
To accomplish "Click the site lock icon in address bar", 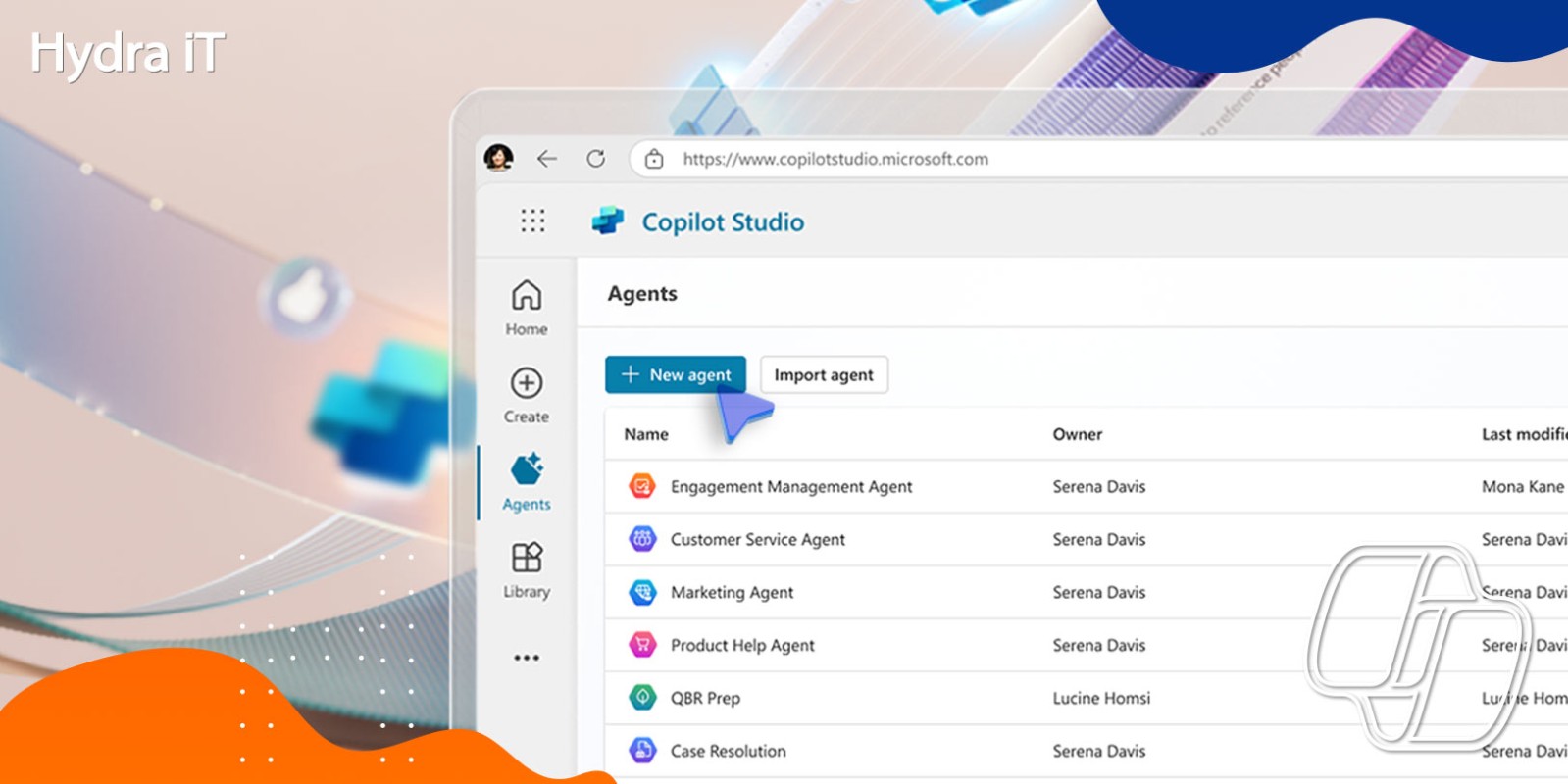I will click(x=654, y=159).
